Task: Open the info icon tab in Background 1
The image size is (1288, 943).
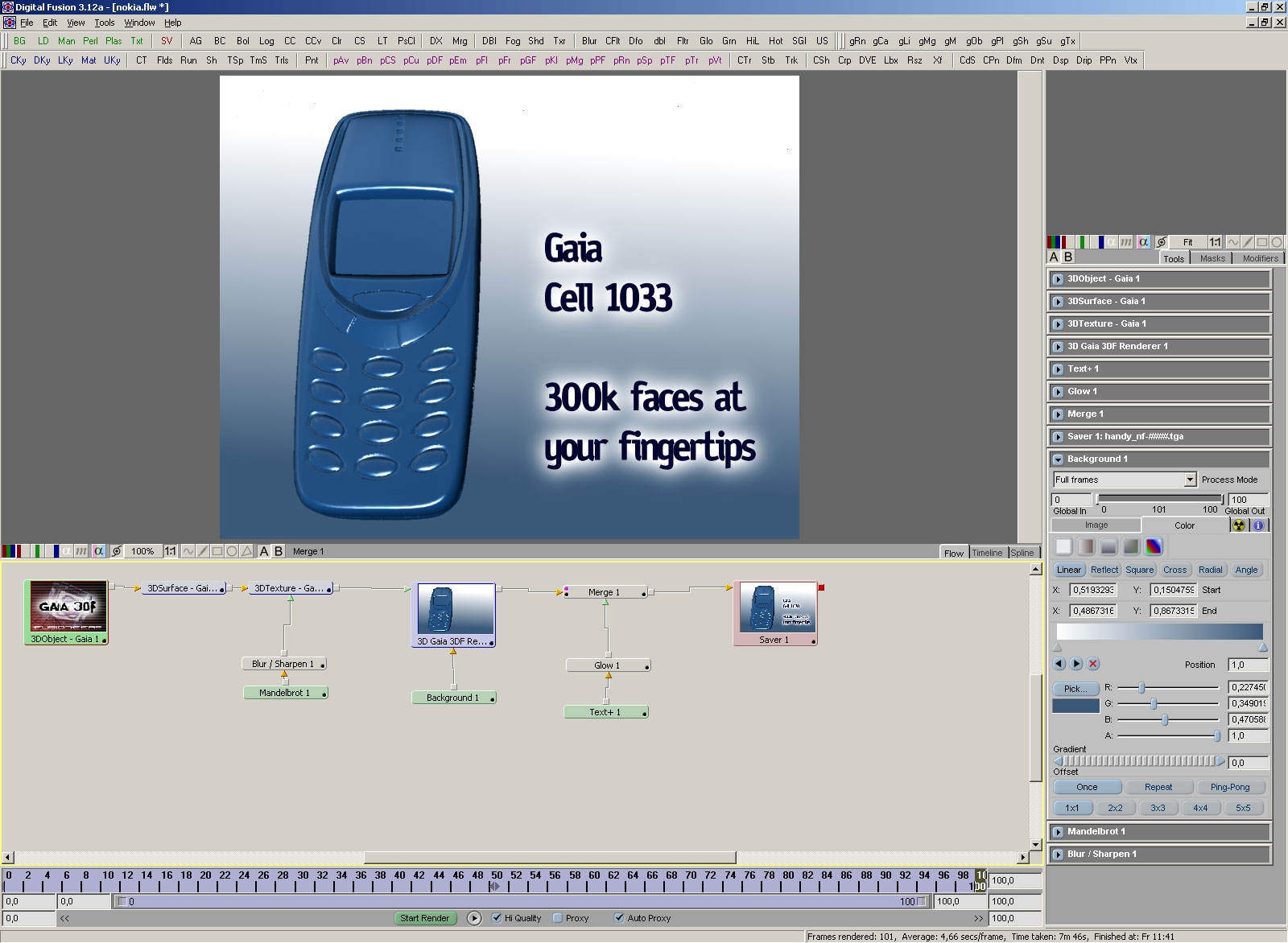Action: tap(1258, 525)
